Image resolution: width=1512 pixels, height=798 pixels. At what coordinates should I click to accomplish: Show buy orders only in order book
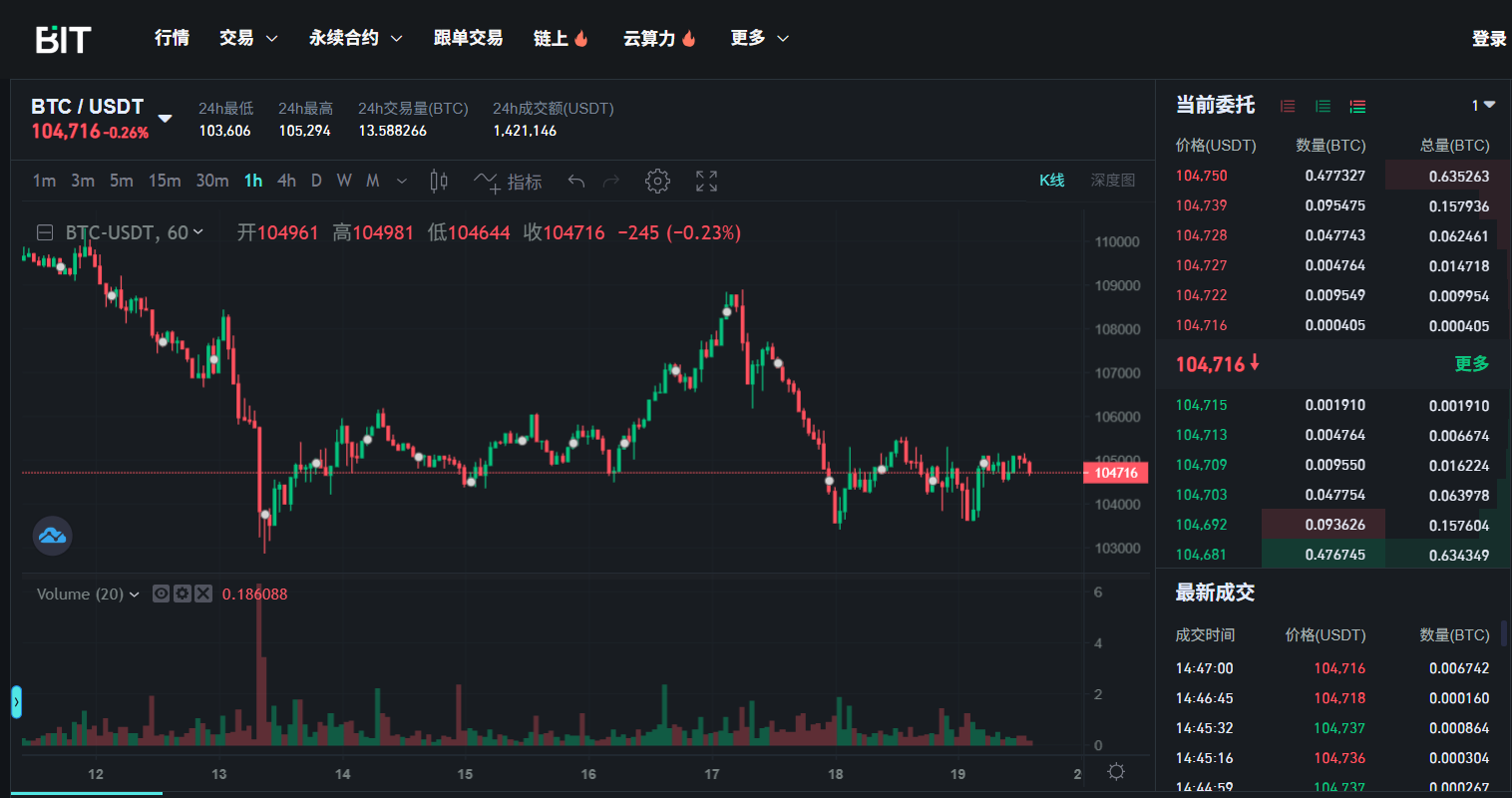pyautogui.click(x=1323, y=106)
